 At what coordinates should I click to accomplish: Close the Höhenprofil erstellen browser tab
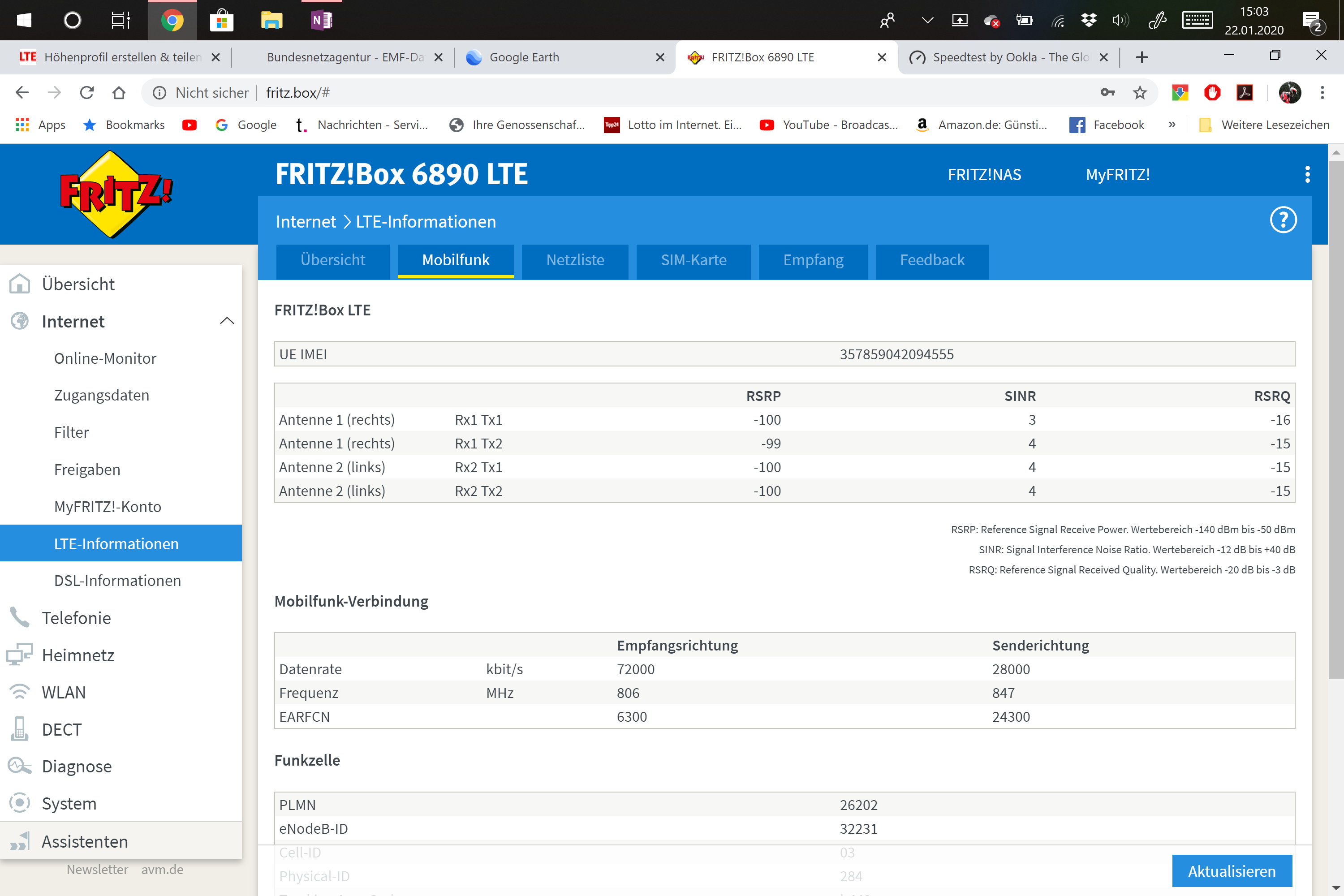pyautogui.click(x=215, y=57)
